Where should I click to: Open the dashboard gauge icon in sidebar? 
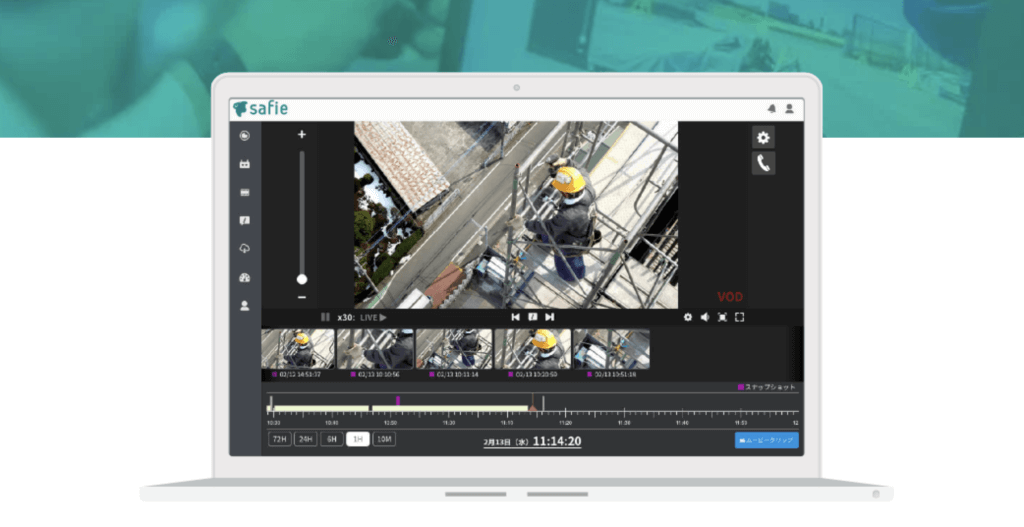point(245,277)
